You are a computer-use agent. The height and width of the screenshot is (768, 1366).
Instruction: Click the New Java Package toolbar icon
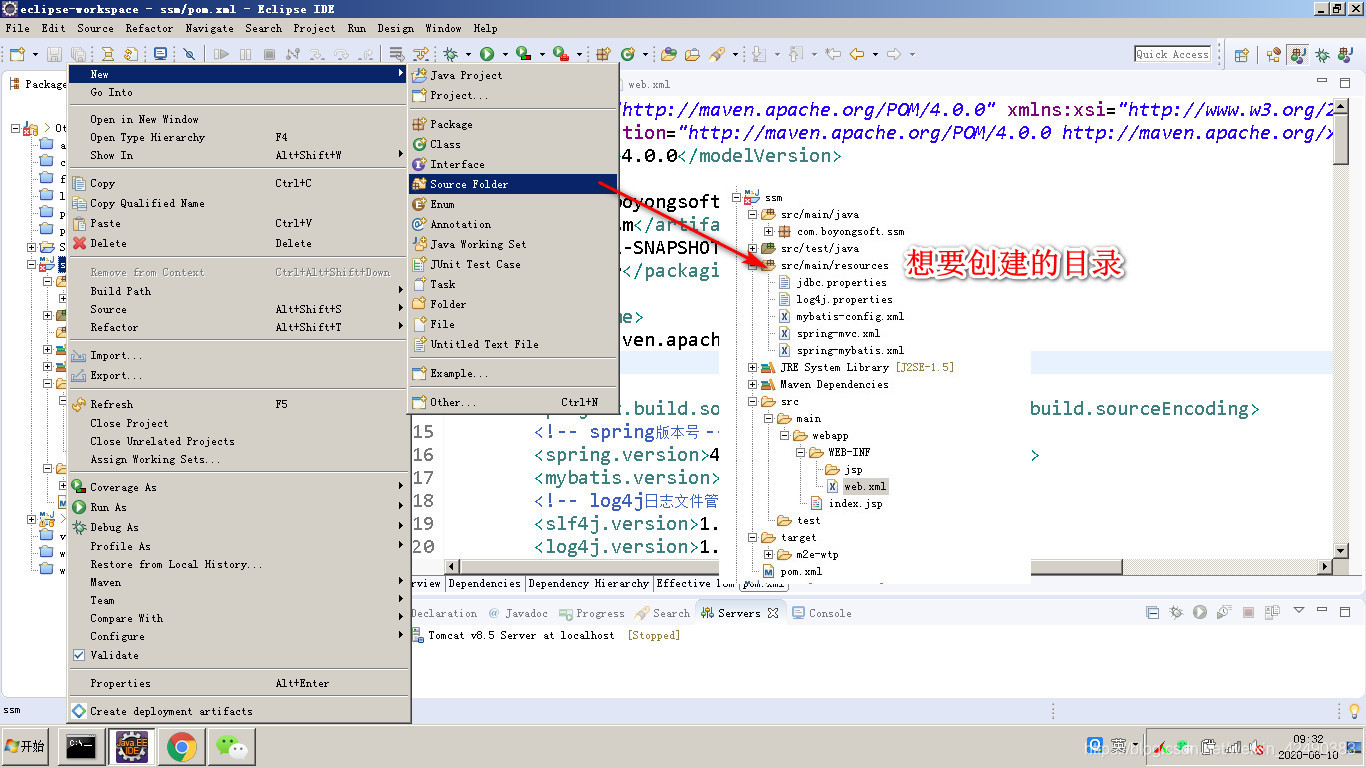pyautogui.click(x=603, y=54)
